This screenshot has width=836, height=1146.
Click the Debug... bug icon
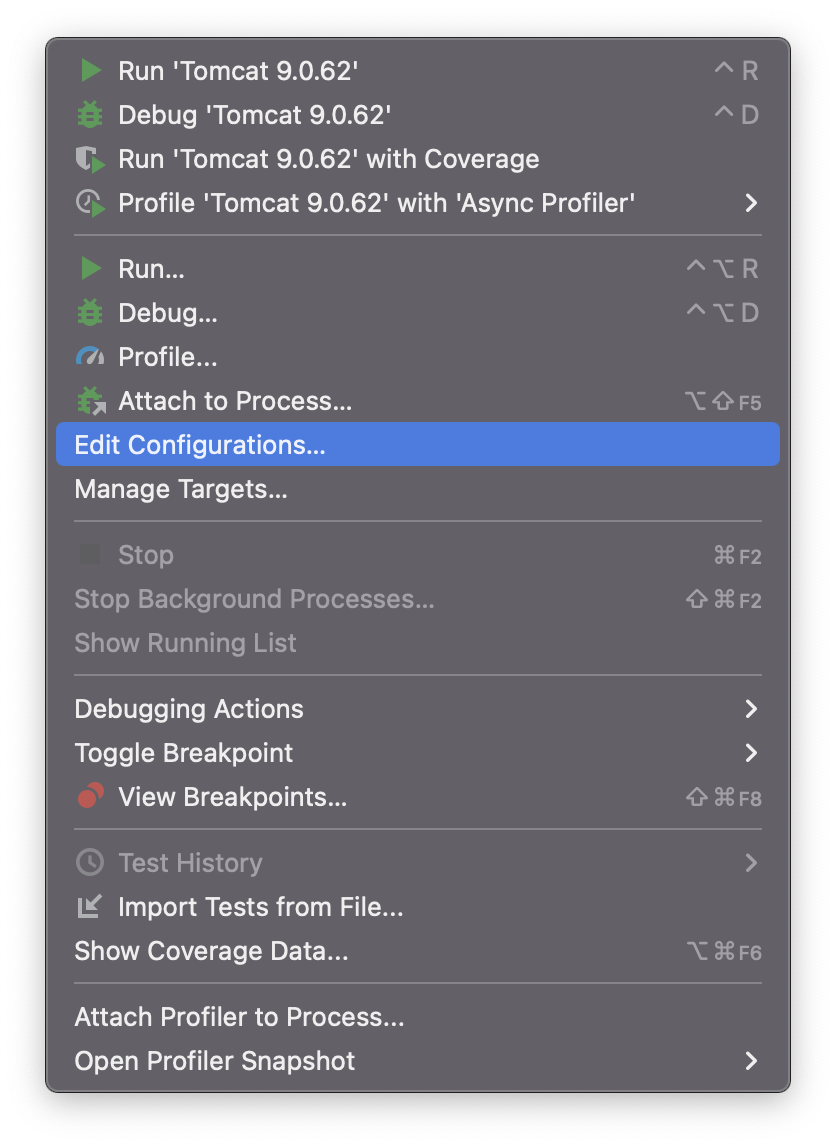(91, 313)
